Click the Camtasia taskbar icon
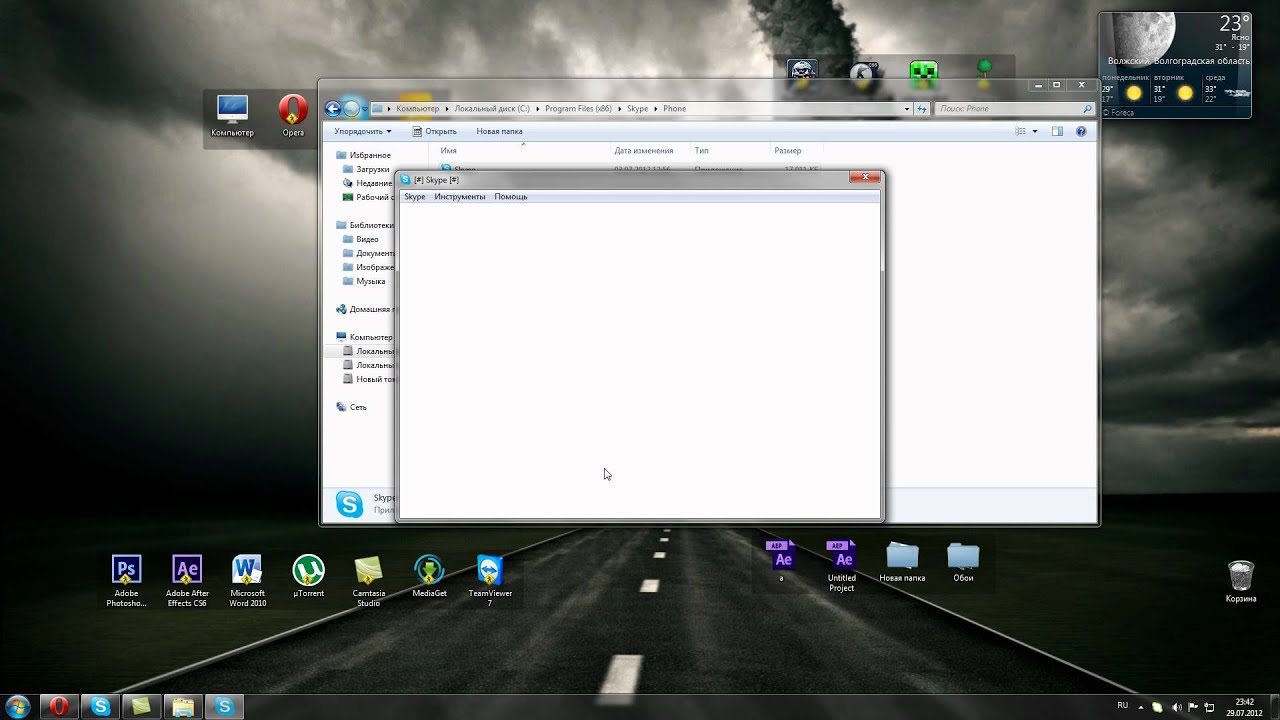 [142, 707]
